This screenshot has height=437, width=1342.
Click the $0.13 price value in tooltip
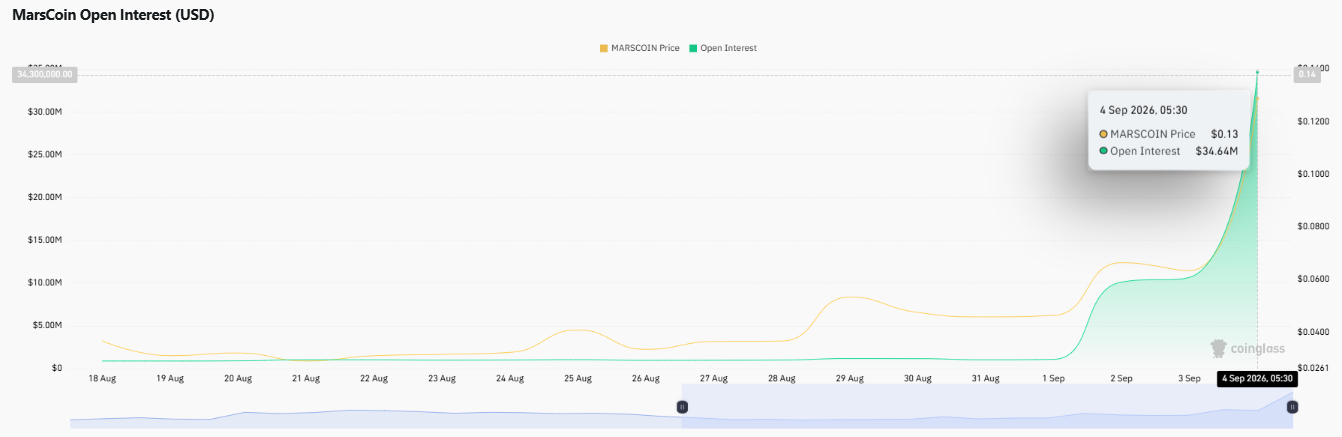point(1224,134)
